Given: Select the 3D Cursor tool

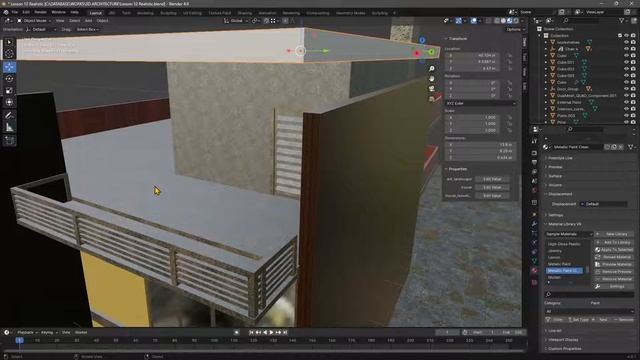Looking at the screenshot, I should coord(9,54).
